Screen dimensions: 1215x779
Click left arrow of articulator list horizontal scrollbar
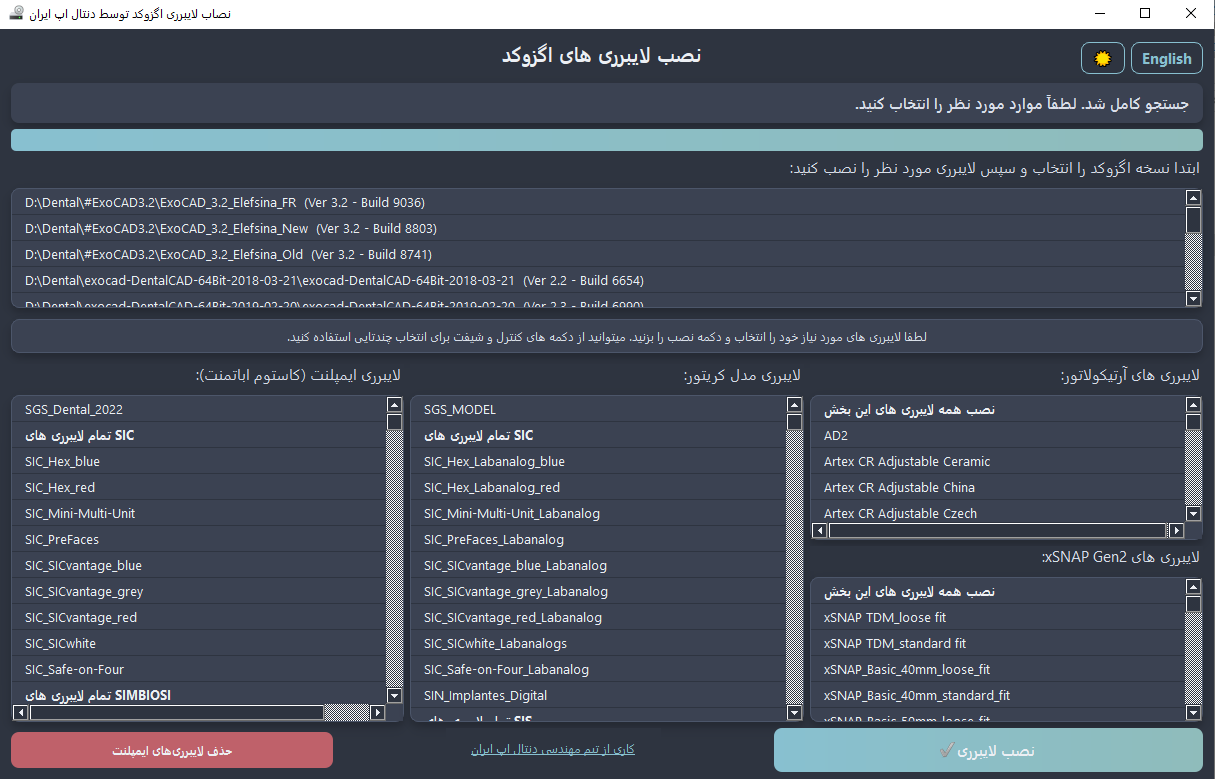[819, 531]
